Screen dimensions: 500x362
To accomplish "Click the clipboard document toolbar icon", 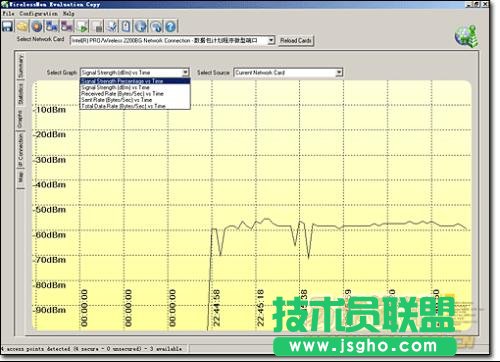I will click(x=126, y=26).
